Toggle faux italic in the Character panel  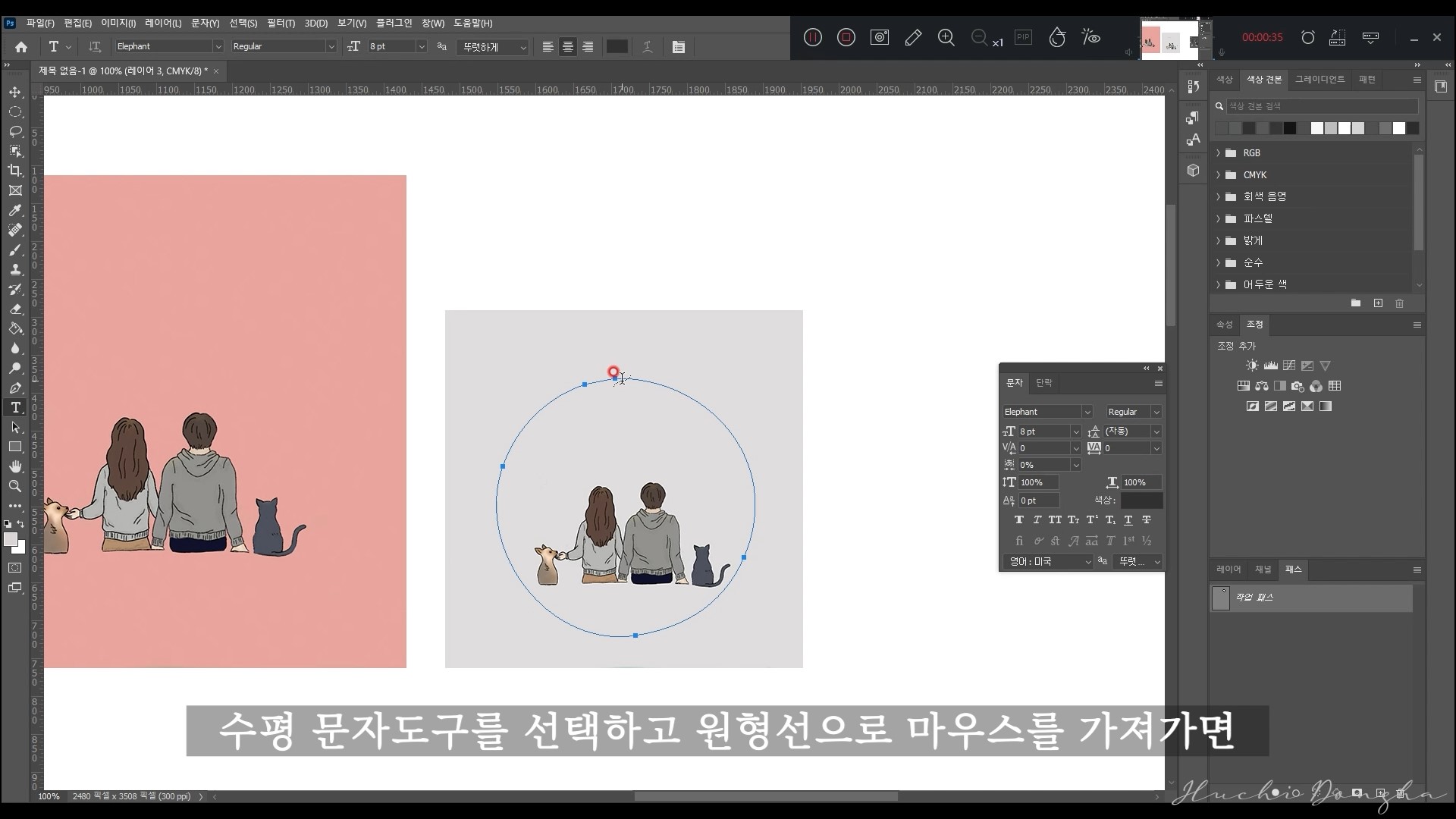click(x=1037, y=519)
